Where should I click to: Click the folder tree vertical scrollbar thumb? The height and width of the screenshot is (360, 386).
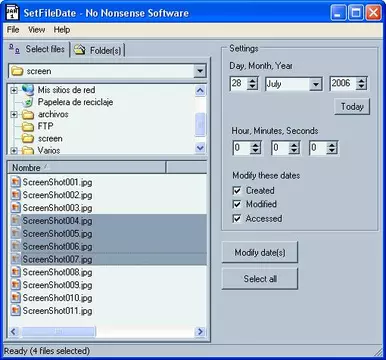tap(200, 125)
